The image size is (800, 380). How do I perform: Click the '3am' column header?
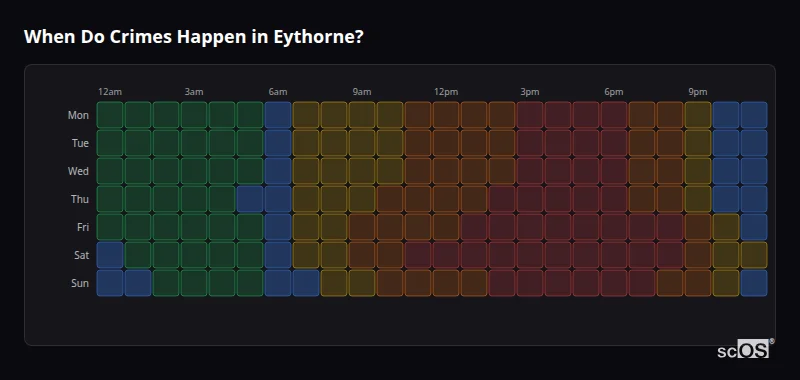click(x=194, y=92)
